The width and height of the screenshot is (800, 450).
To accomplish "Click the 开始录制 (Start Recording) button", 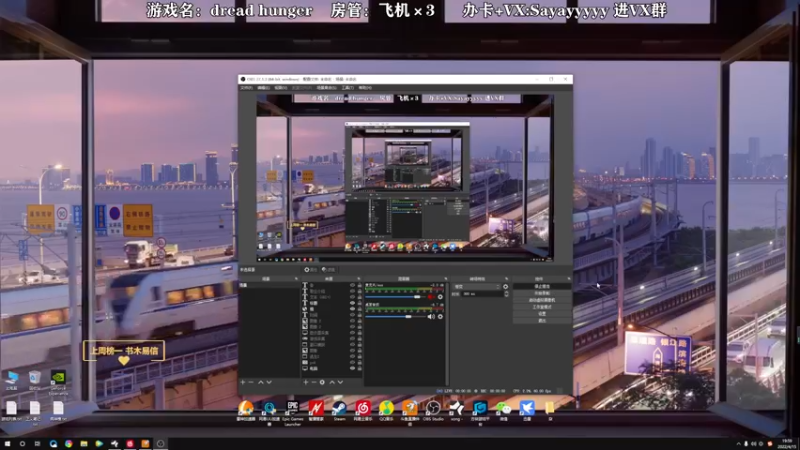I will pos(542,293).
